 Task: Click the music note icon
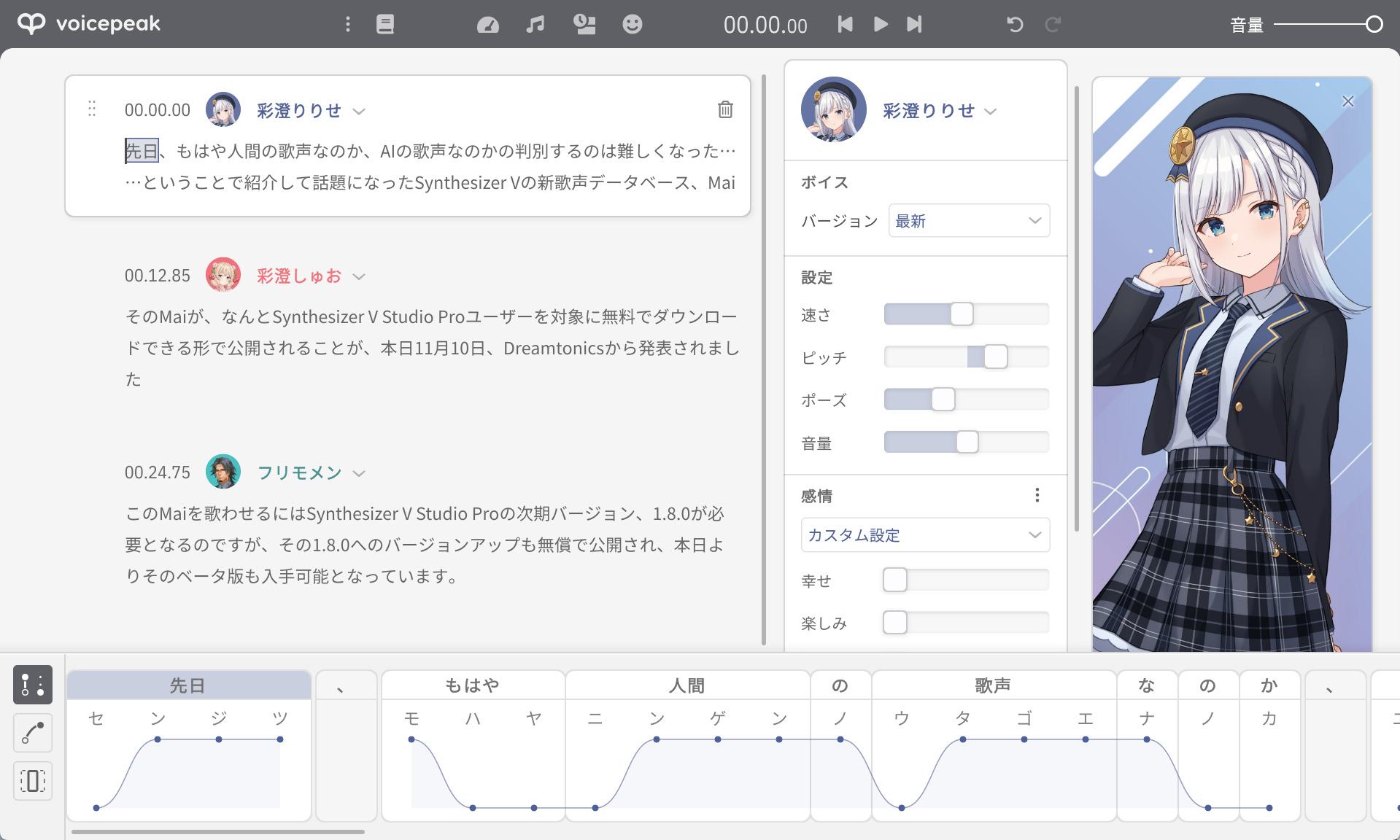[535, 25]
